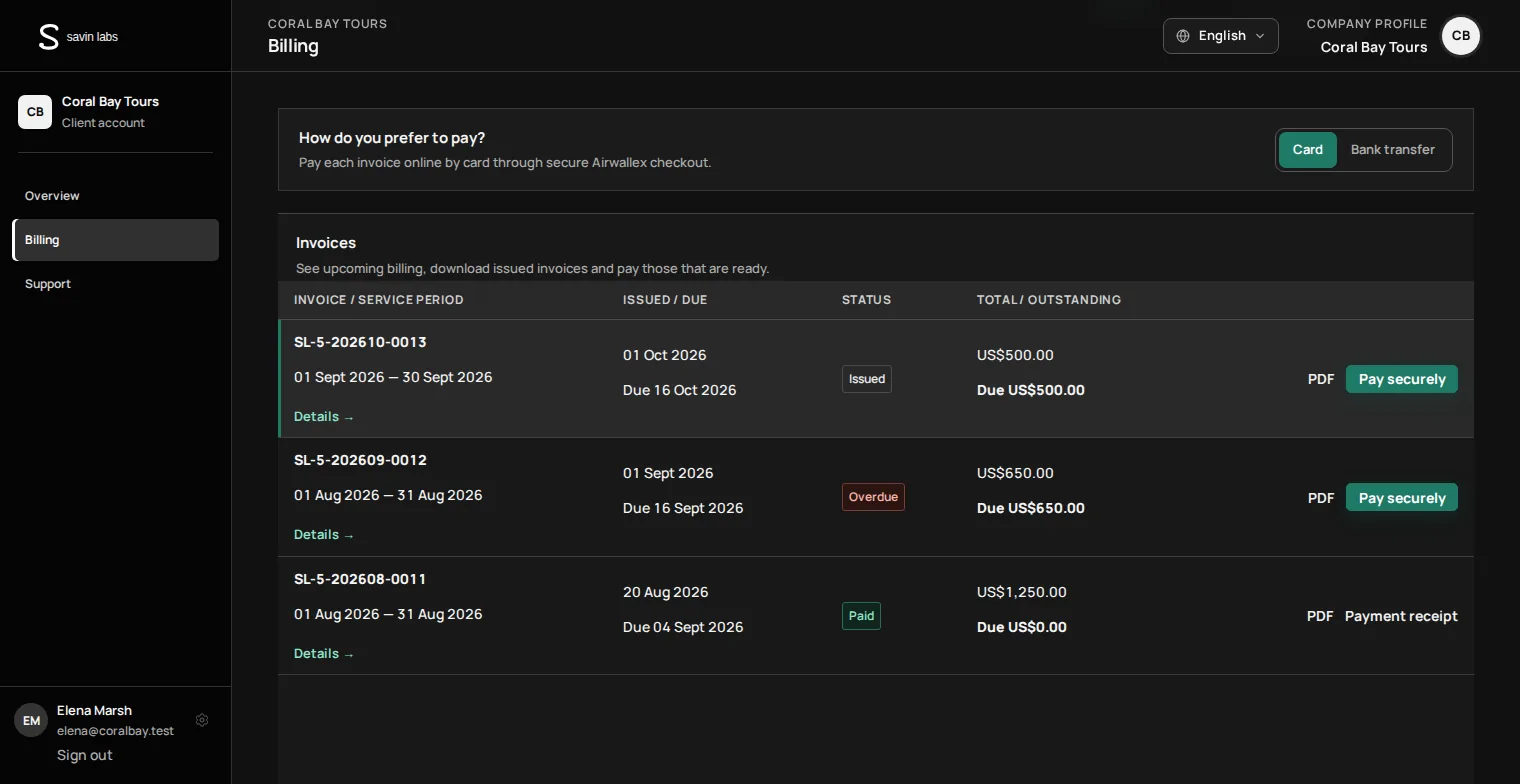Screen dimensions: 1520x784
Task: Go to Overview in sidebar
Action: coord(115,196)
